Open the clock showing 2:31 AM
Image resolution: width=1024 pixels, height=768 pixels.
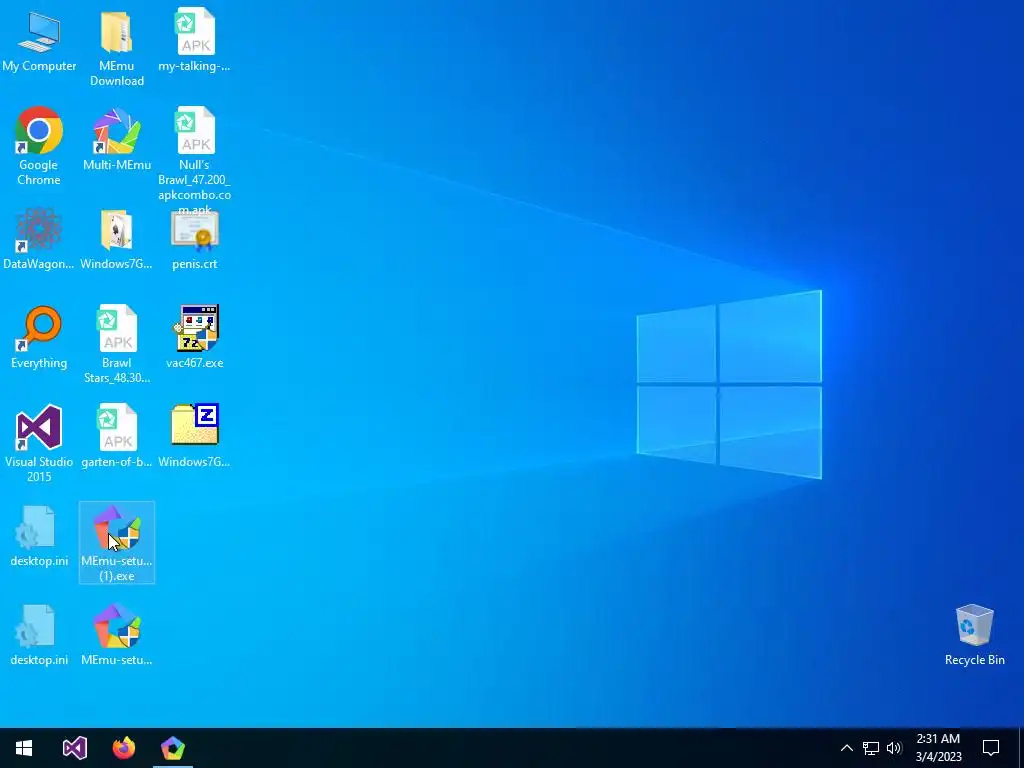[x=938, y=748]
